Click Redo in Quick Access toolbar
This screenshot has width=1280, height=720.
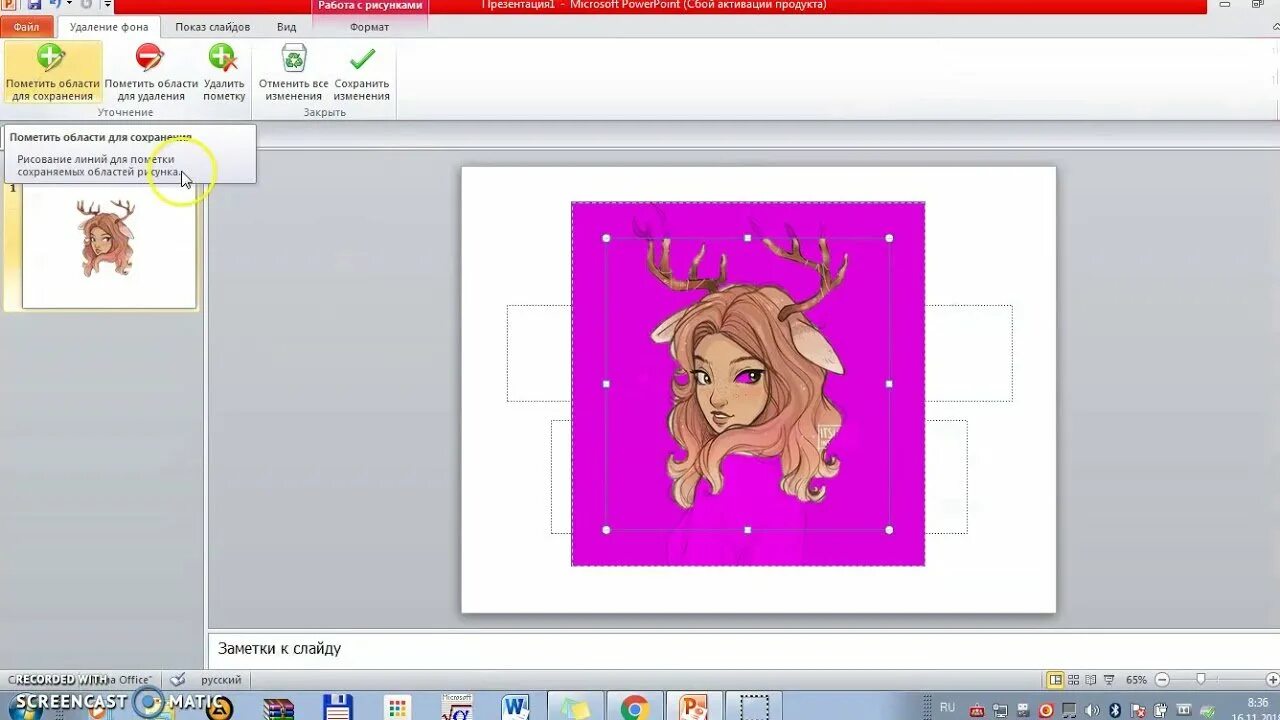pyautogui.click(x=87, y=5)
